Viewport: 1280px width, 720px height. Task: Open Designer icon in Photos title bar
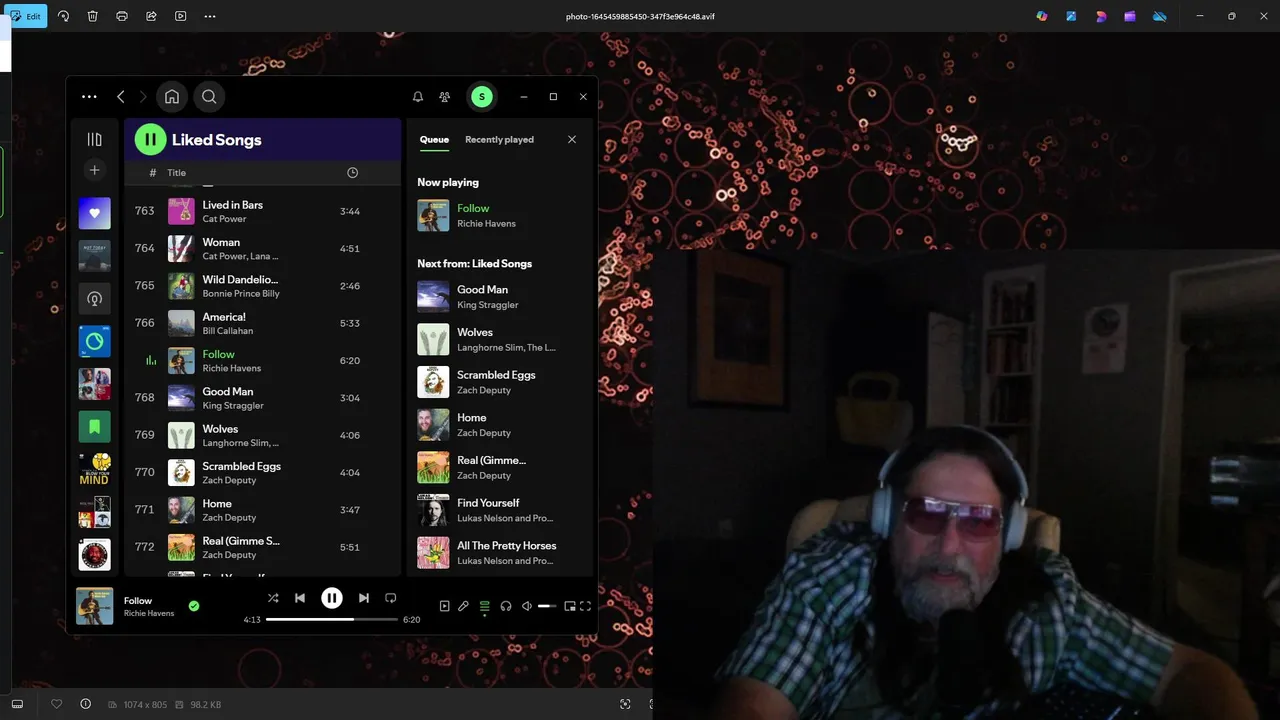(x=1071, y=16)
